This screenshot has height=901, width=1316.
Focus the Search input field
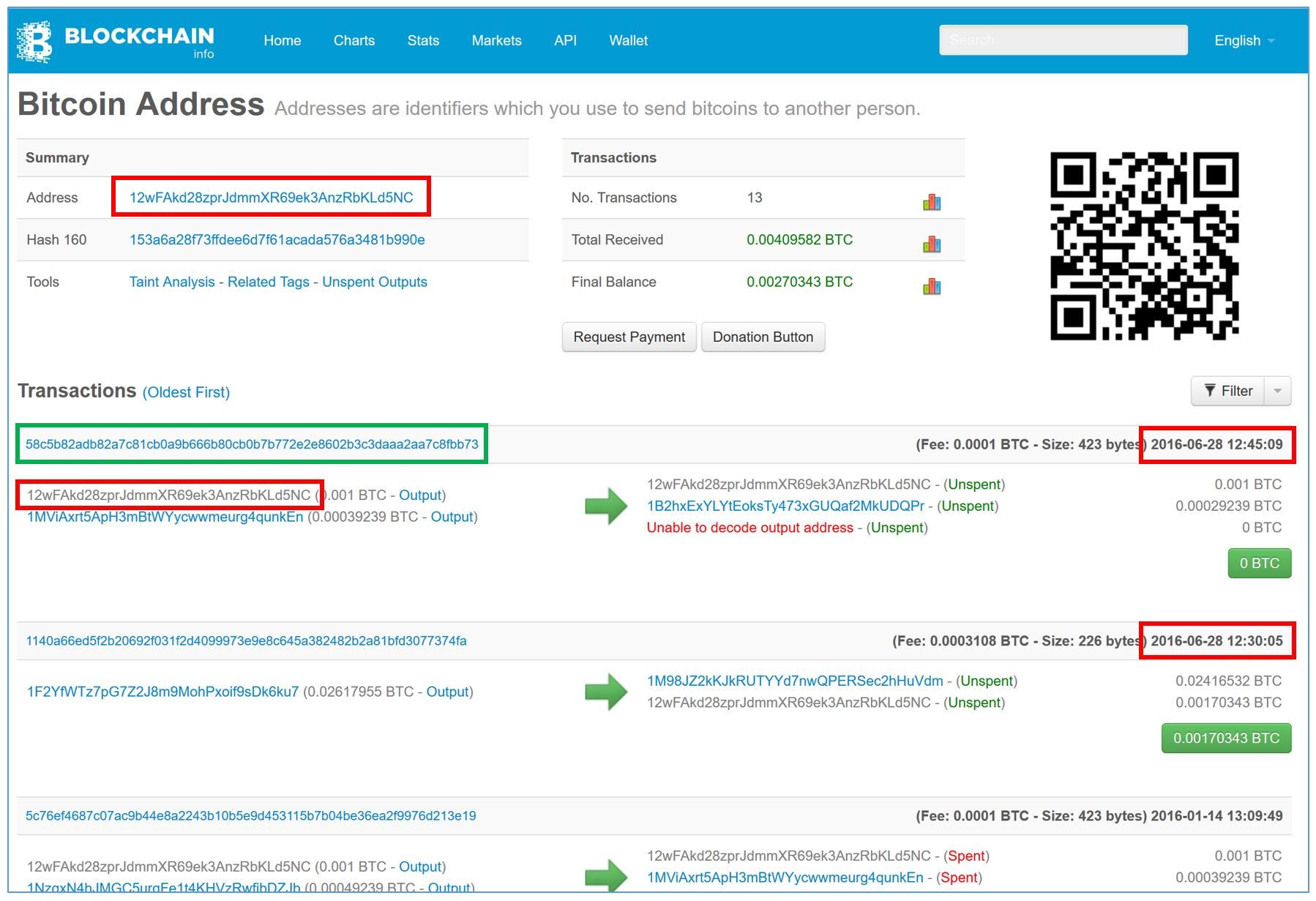tap(1063, 40)
